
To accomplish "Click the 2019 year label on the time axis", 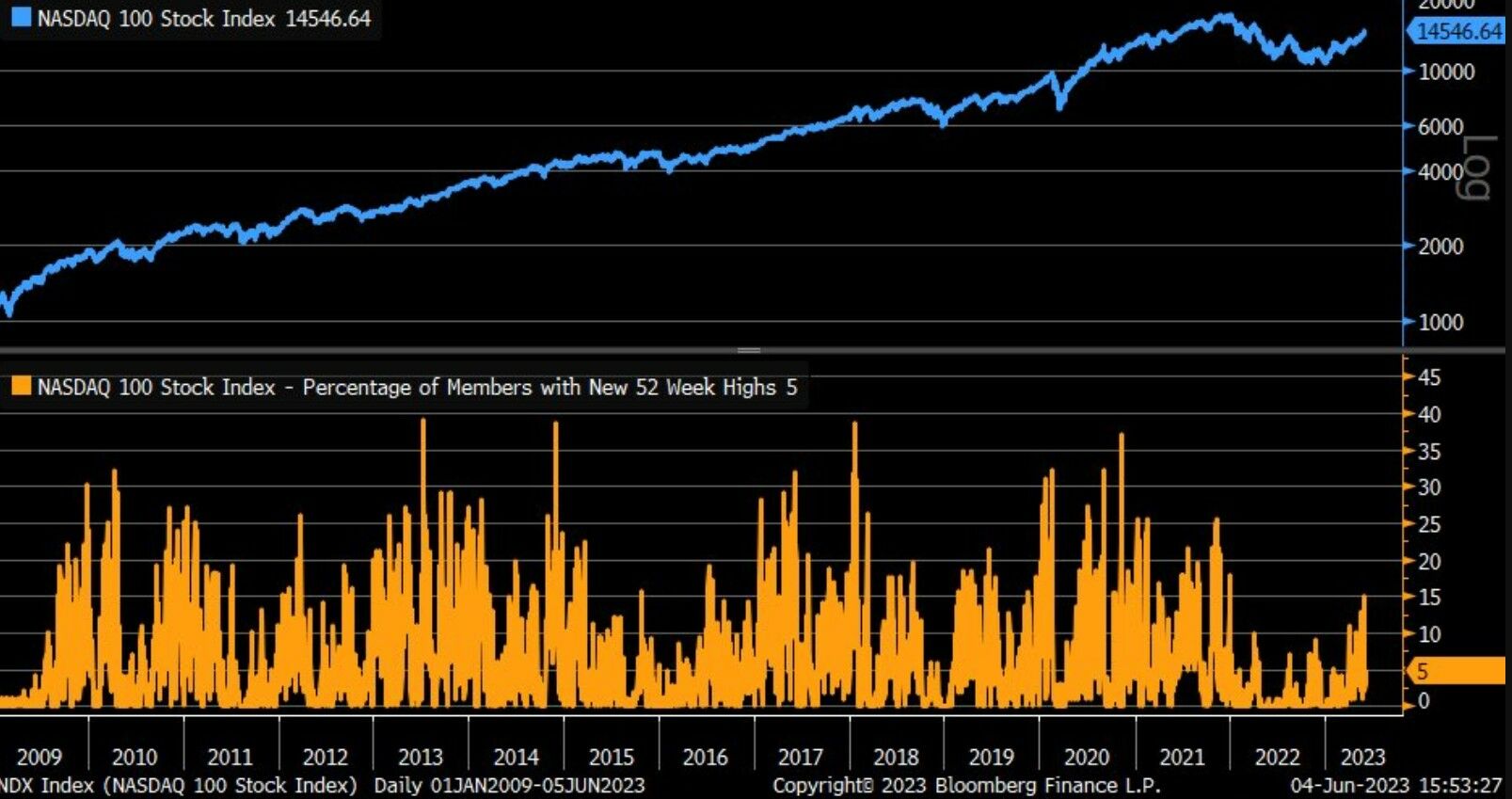I will [992, 757].
